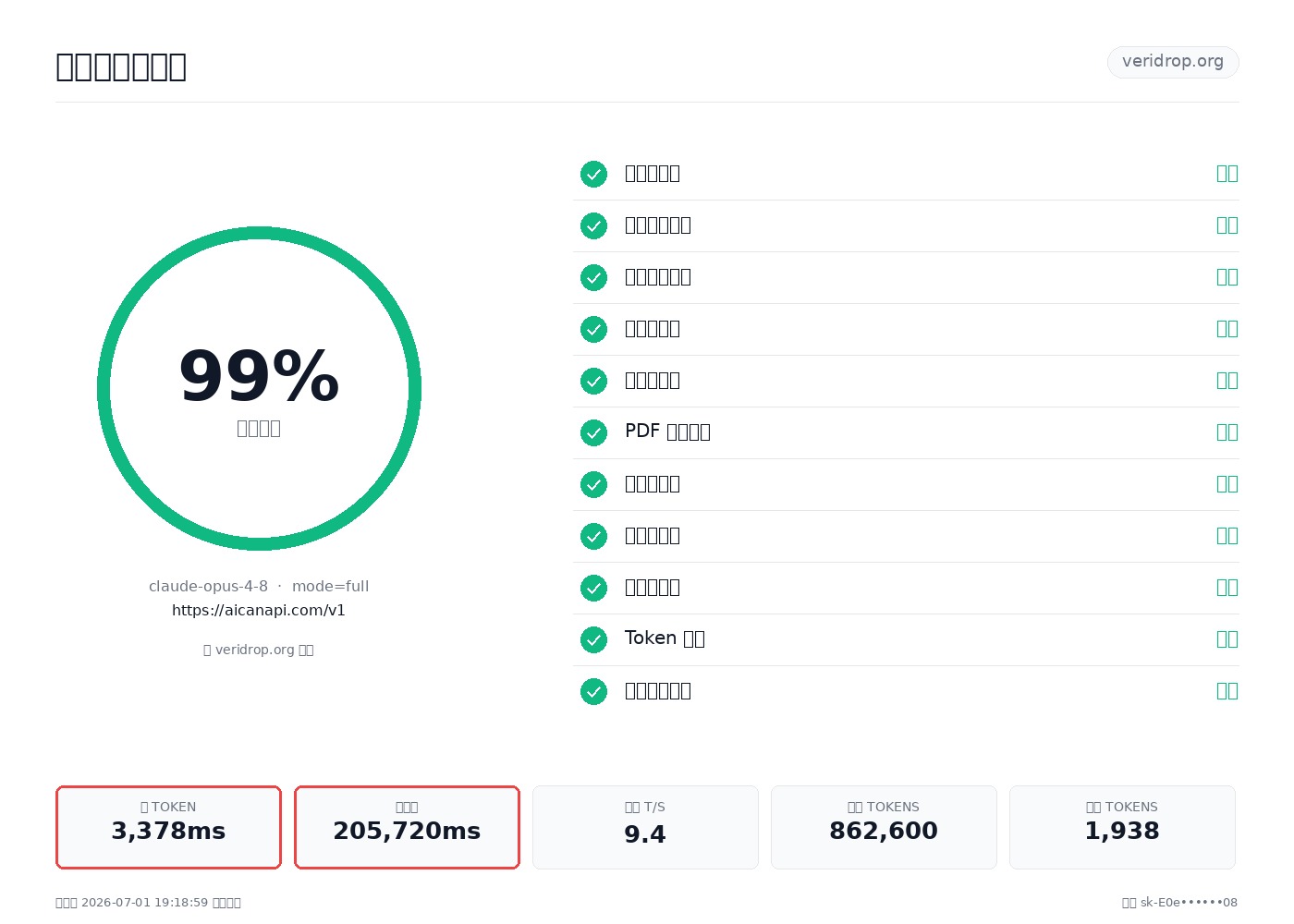Screen dimensions: 1294x924
Task: Click the green check icon in PDF row
Action: (593, 432)
